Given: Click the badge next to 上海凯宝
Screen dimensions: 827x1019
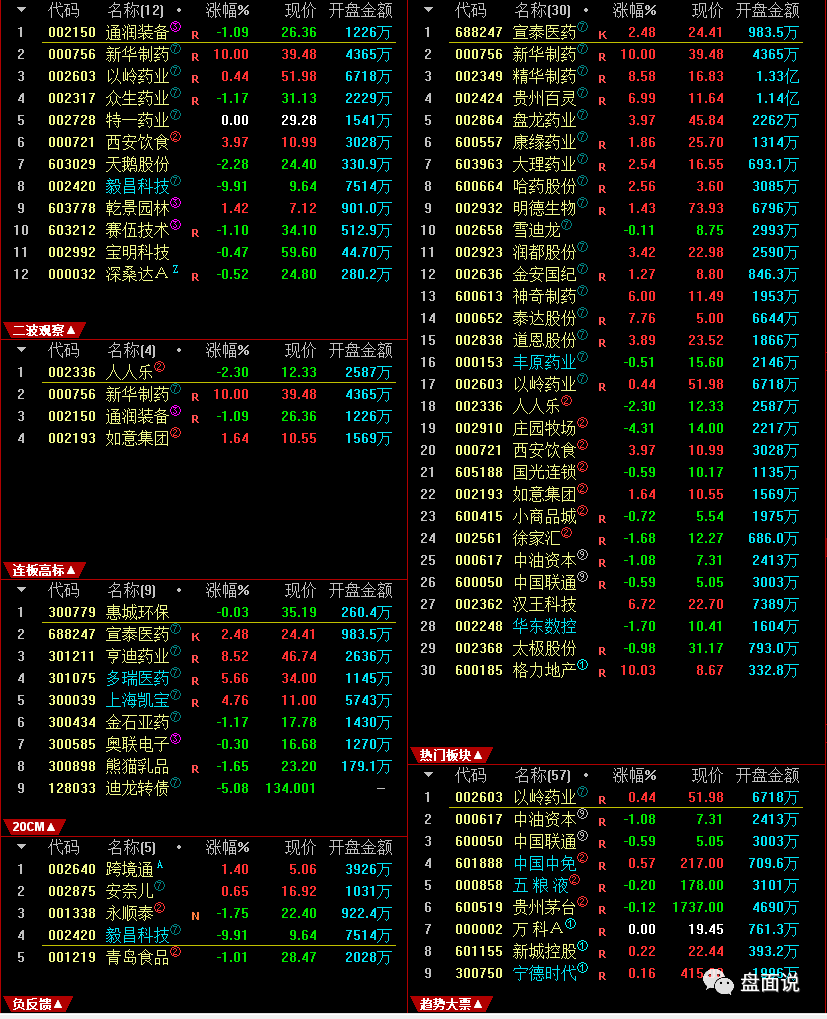Looking at the screenshot, I should (175, 695).
